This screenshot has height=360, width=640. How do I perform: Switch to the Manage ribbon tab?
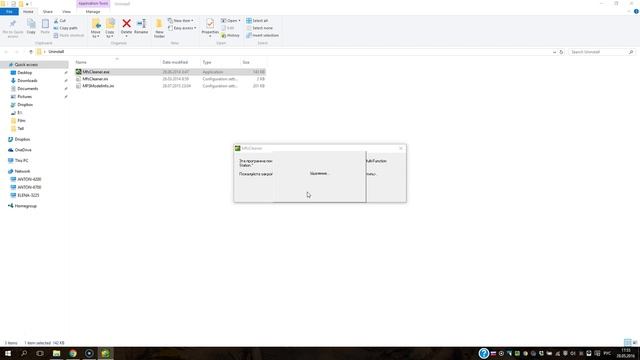tap(93, 12)
